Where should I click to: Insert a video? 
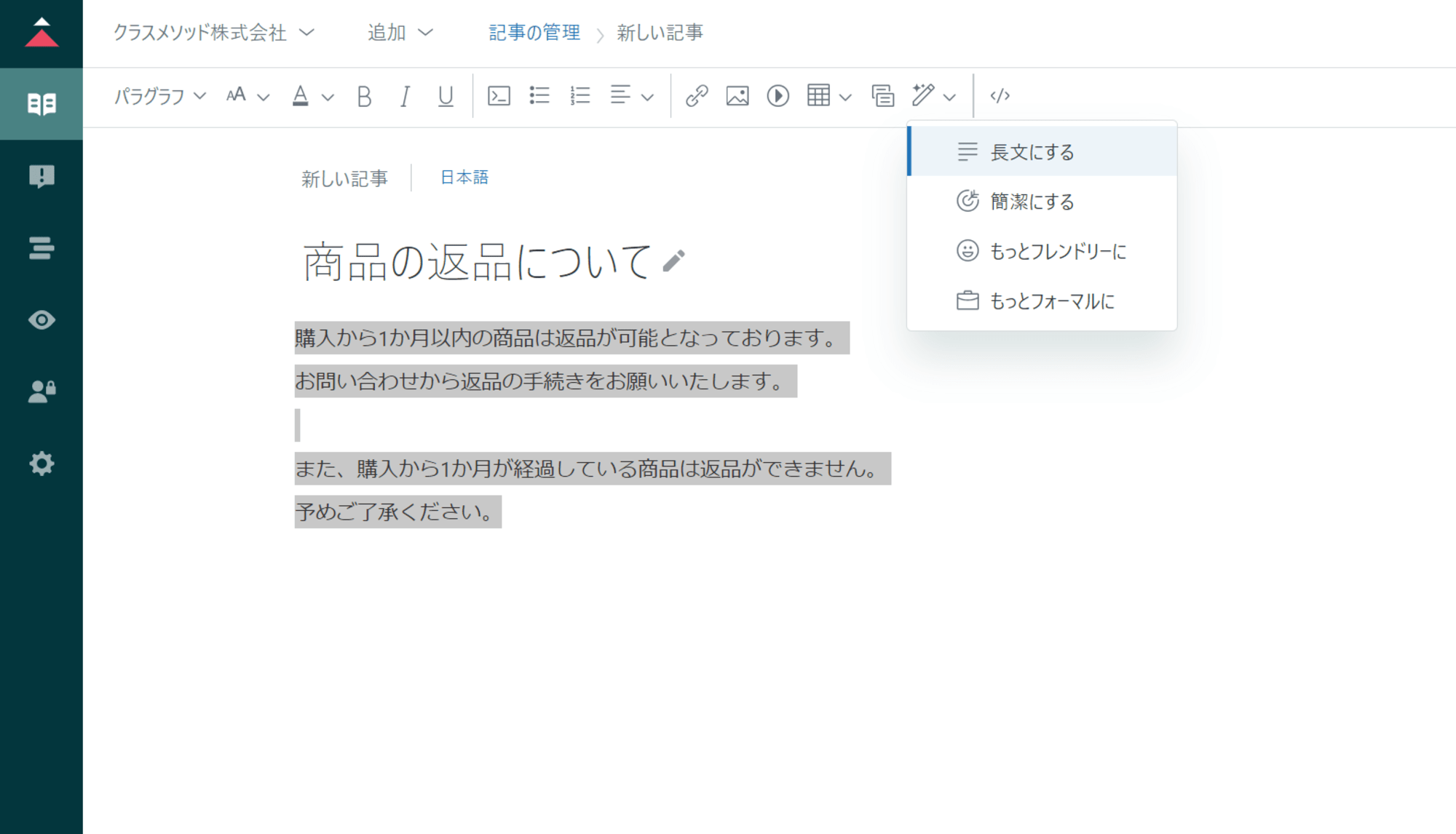(x=778, y=96)
